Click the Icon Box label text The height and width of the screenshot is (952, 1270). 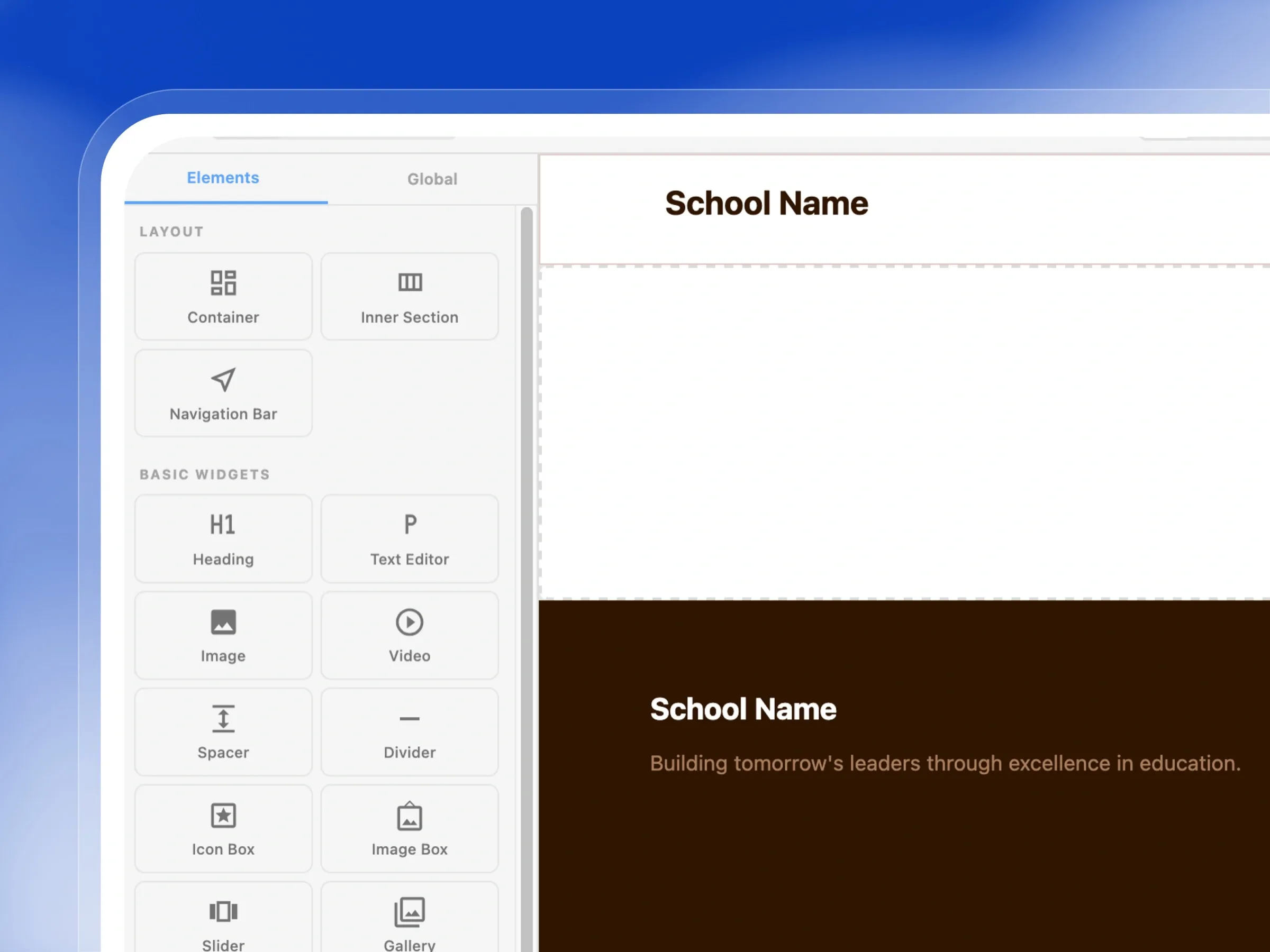click(x=223, y=849)
